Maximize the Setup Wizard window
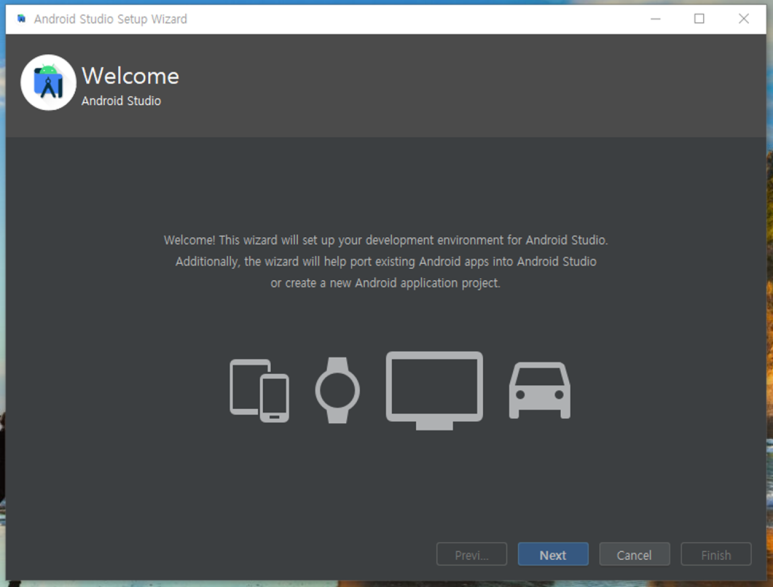Viewport: 773px width, 587px height. [699, 19]
